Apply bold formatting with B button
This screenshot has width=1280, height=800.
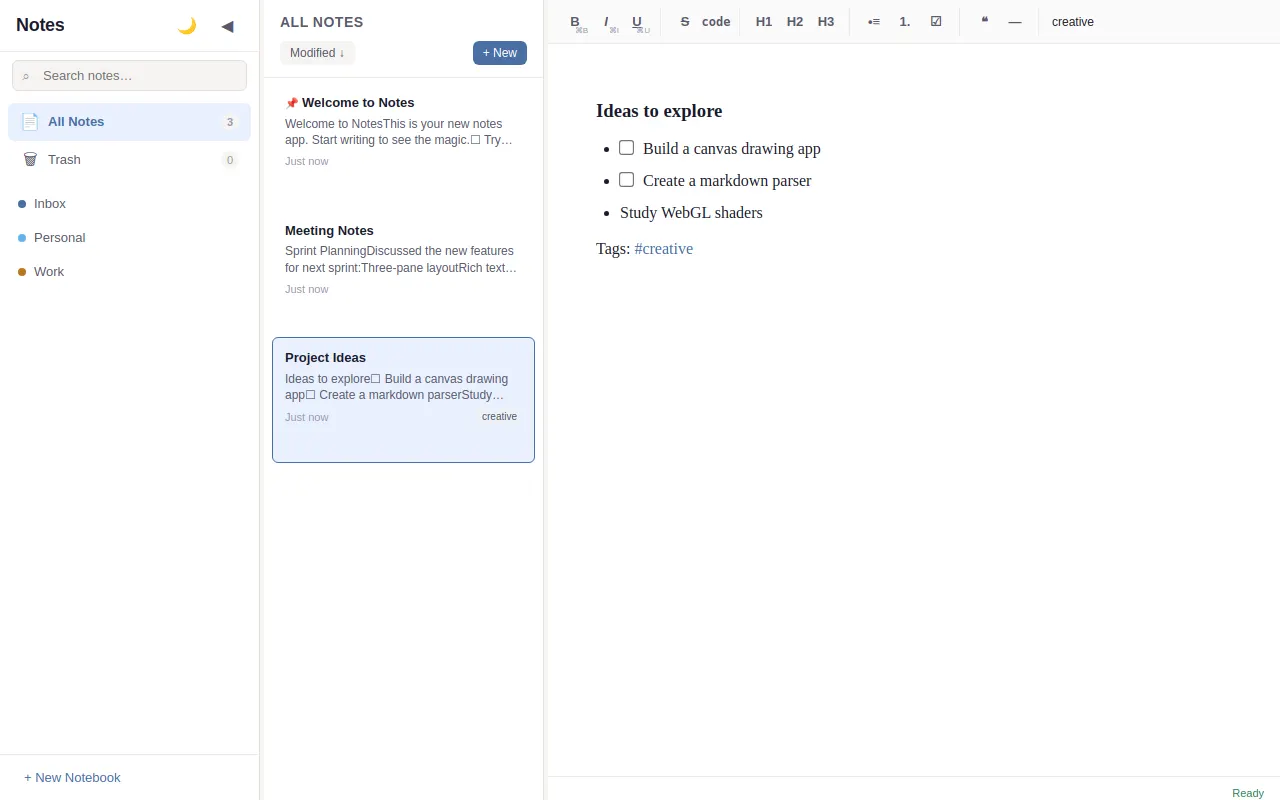pyautogui.click(x=575, y=22)
